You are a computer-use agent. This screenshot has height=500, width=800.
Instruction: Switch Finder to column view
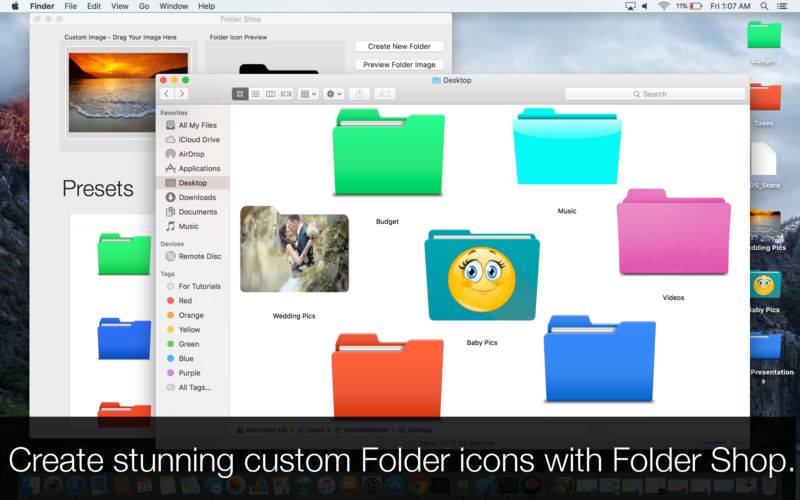click(270, 94)
